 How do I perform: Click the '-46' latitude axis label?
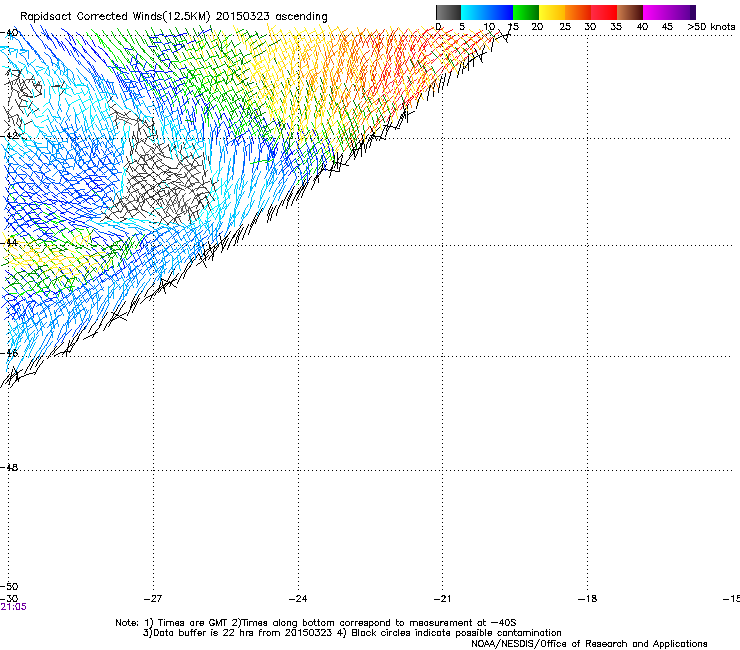tap(9, 353)
